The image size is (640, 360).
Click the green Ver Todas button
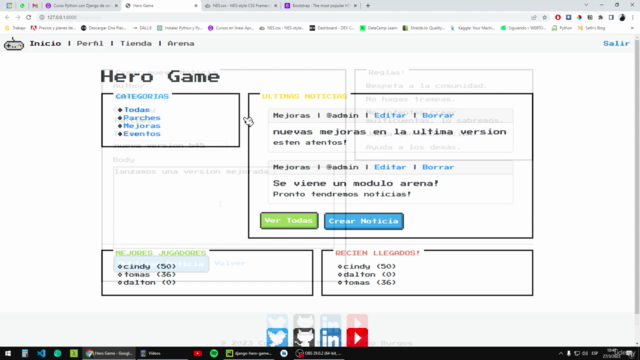click(289, 221)
